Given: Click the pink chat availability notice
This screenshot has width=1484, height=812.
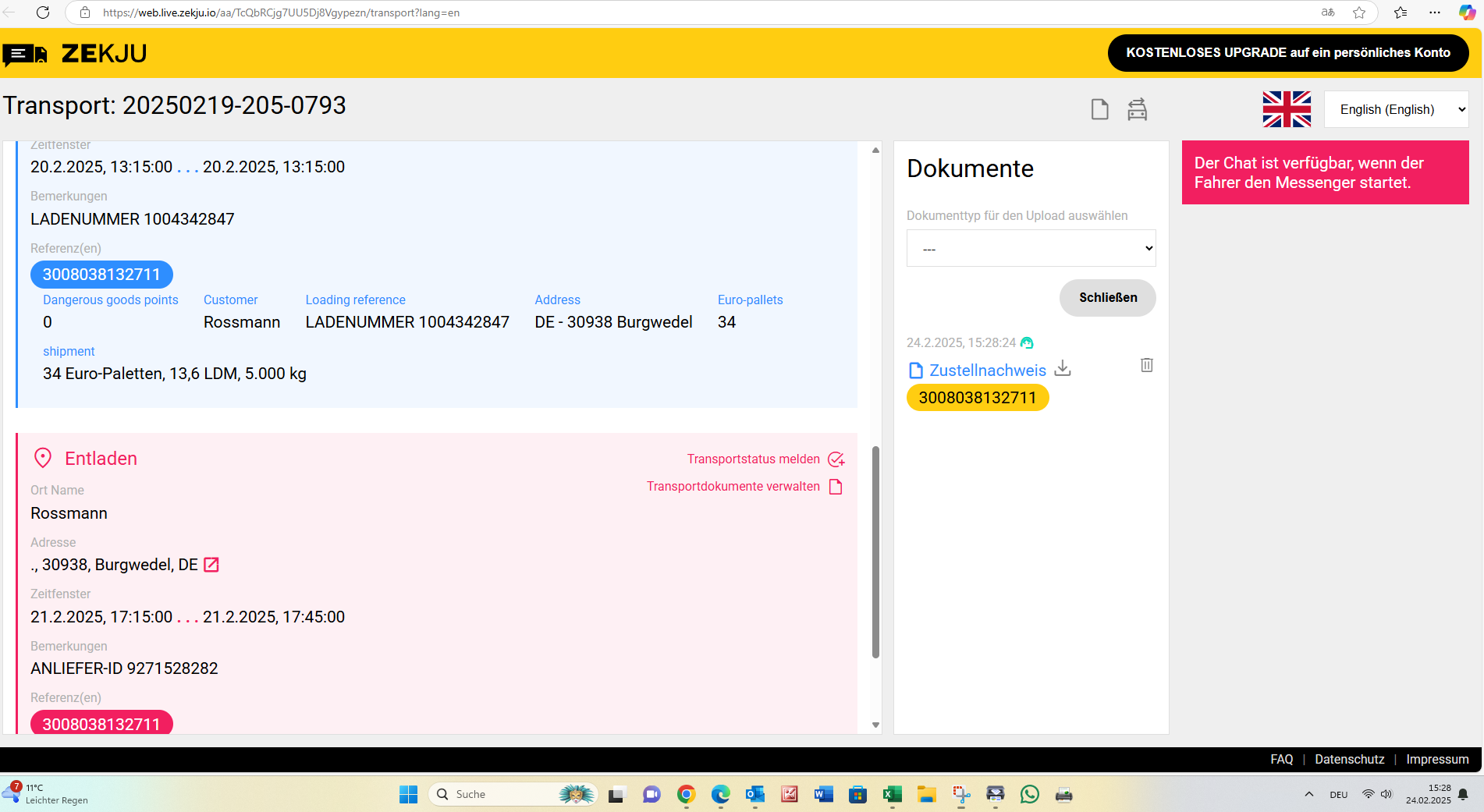Looking at the screenshot, I should [x=1325, y=172].
